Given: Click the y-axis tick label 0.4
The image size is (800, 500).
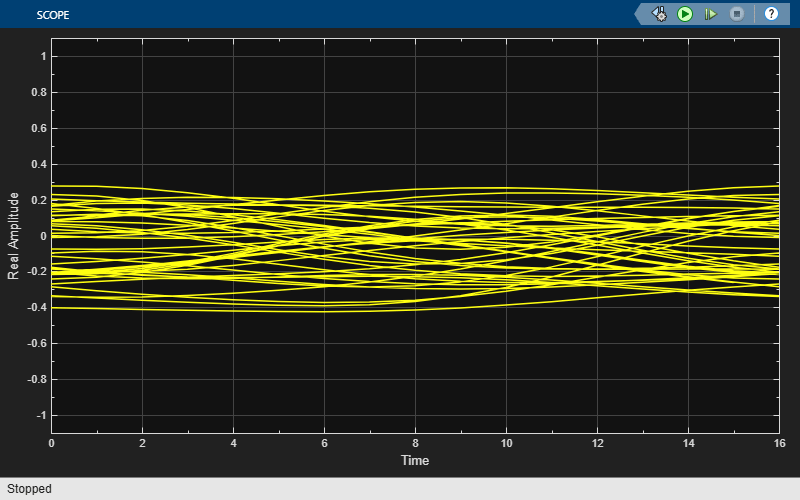Looking at the screenshot, I should click(x=37, y=164).
